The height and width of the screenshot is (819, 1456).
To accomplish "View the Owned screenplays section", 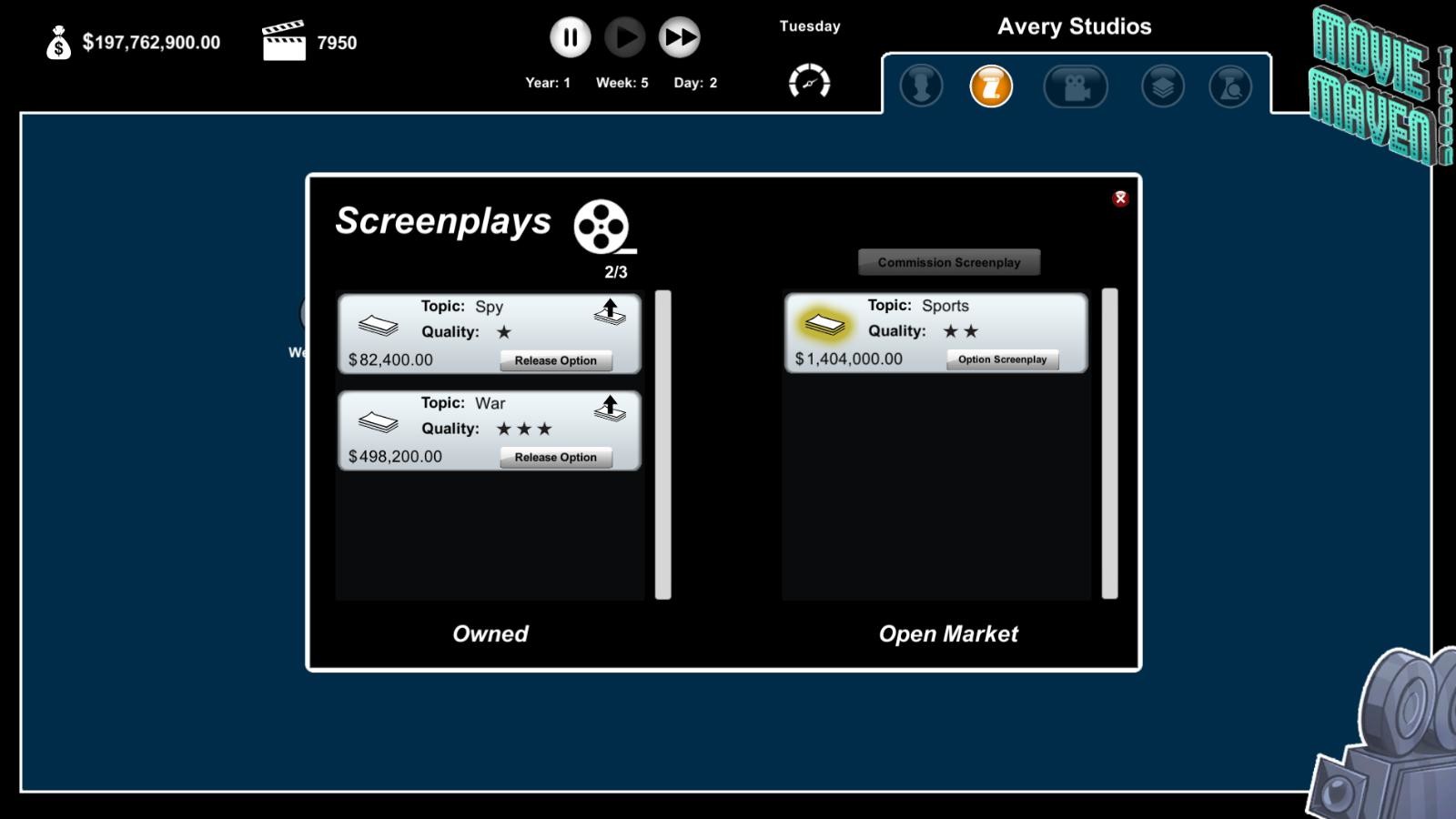I will click(x=490, y=634).
